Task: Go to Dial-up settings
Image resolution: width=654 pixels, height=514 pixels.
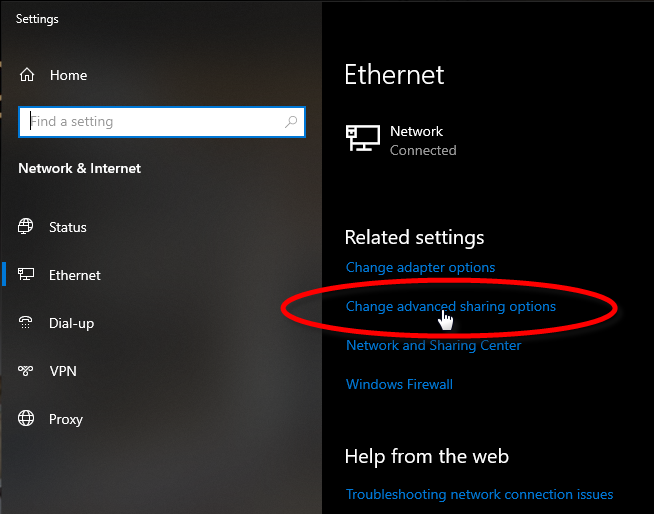Action: (x=72, y=323)
